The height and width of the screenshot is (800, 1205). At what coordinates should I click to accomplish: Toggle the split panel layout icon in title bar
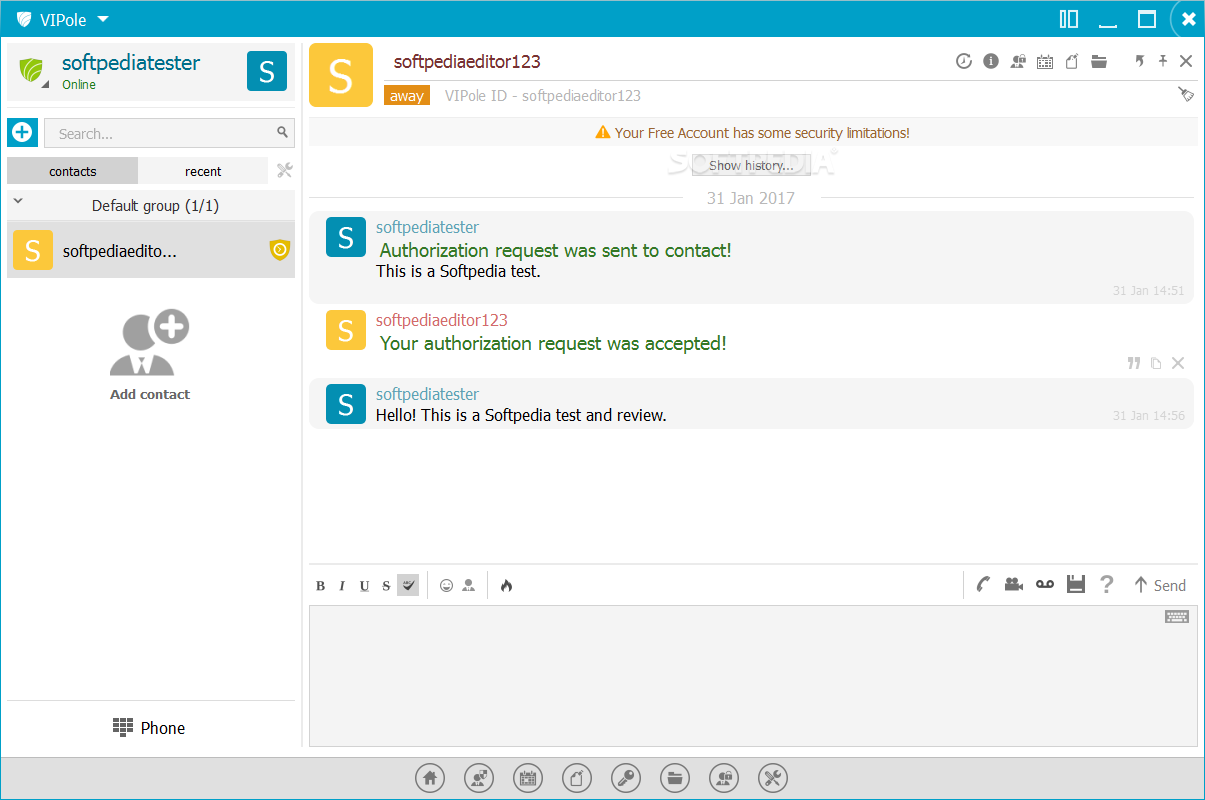click(1069, 19)
